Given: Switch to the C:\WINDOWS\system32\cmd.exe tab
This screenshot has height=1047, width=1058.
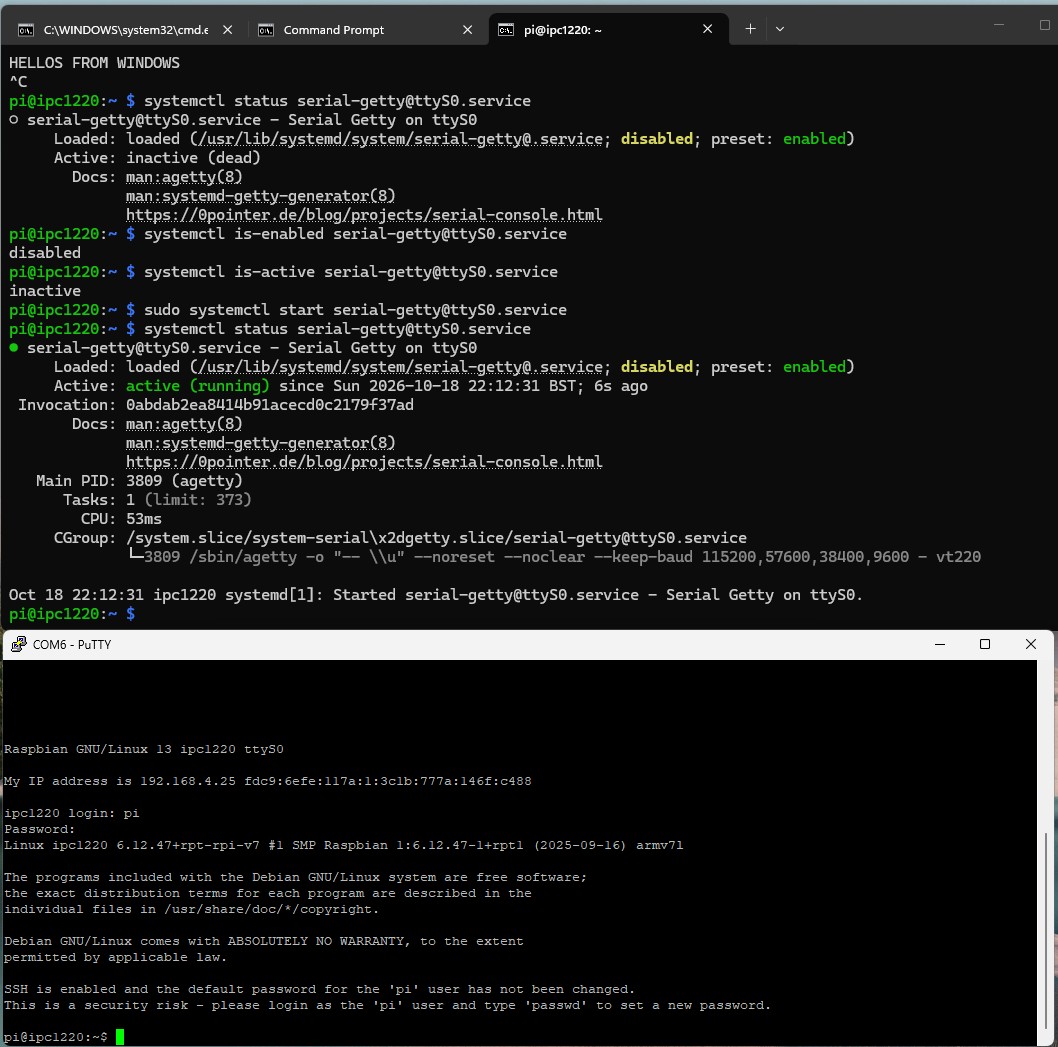Looking at the screenshot, I should click(125, 30).
